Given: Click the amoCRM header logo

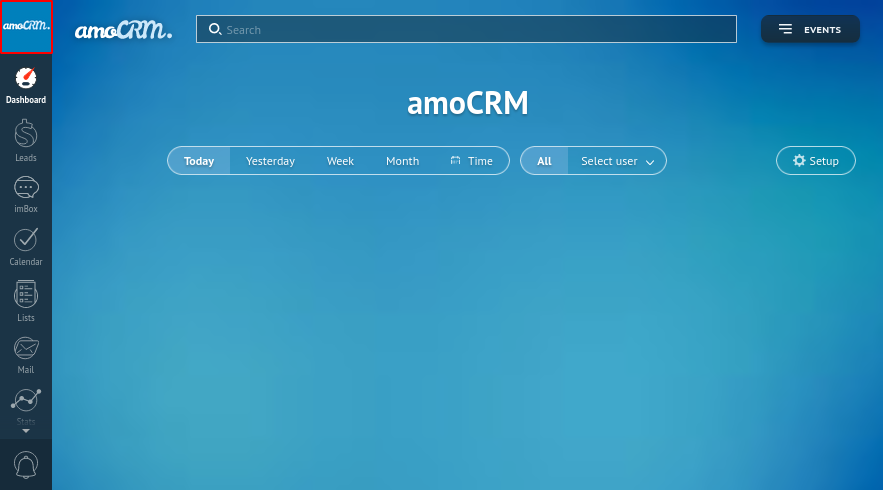Looking at the screenshot, I should [x=123, y=30].
